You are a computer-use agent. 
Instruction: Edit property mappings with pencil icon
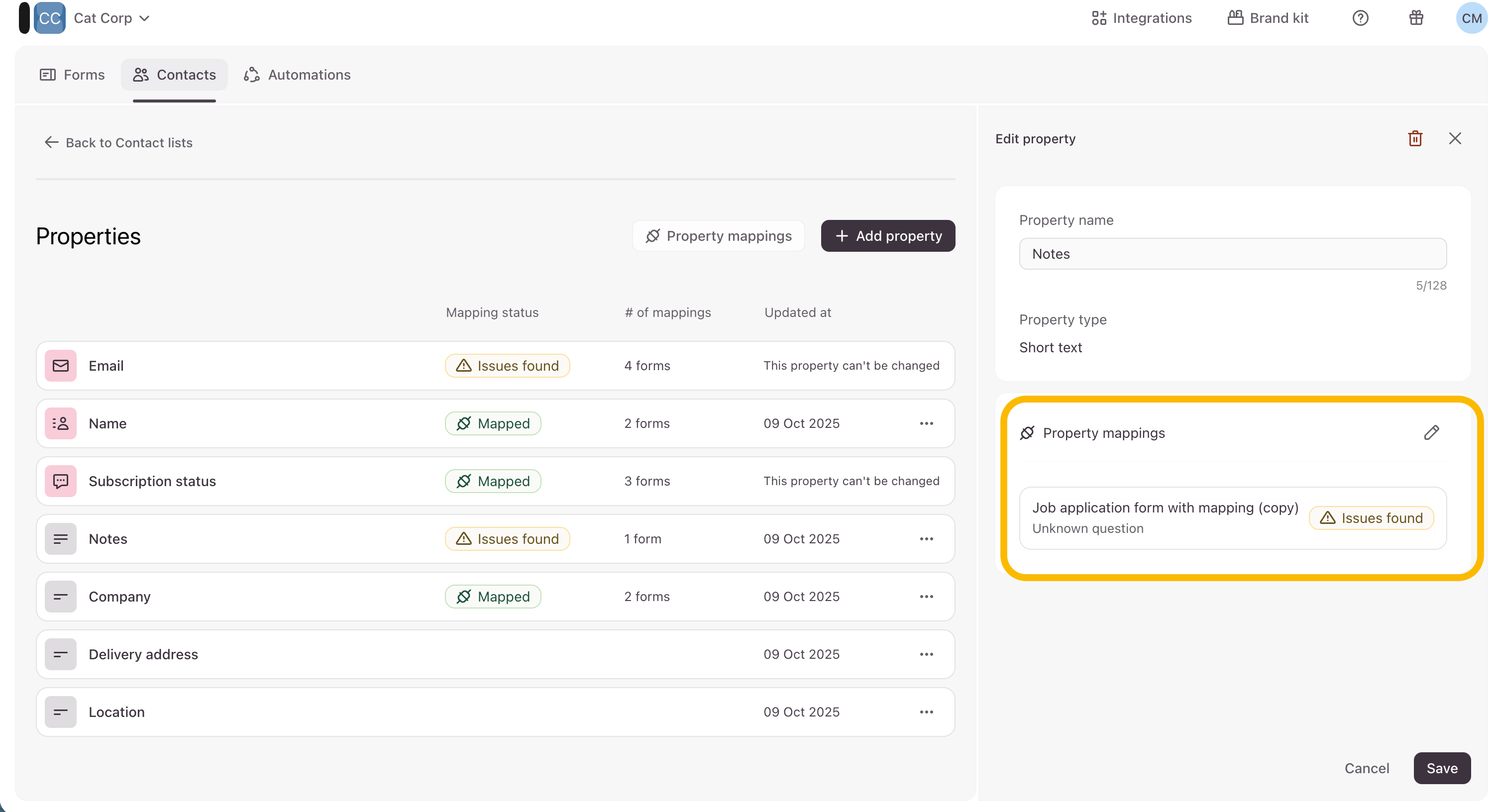click(1431, 433)
